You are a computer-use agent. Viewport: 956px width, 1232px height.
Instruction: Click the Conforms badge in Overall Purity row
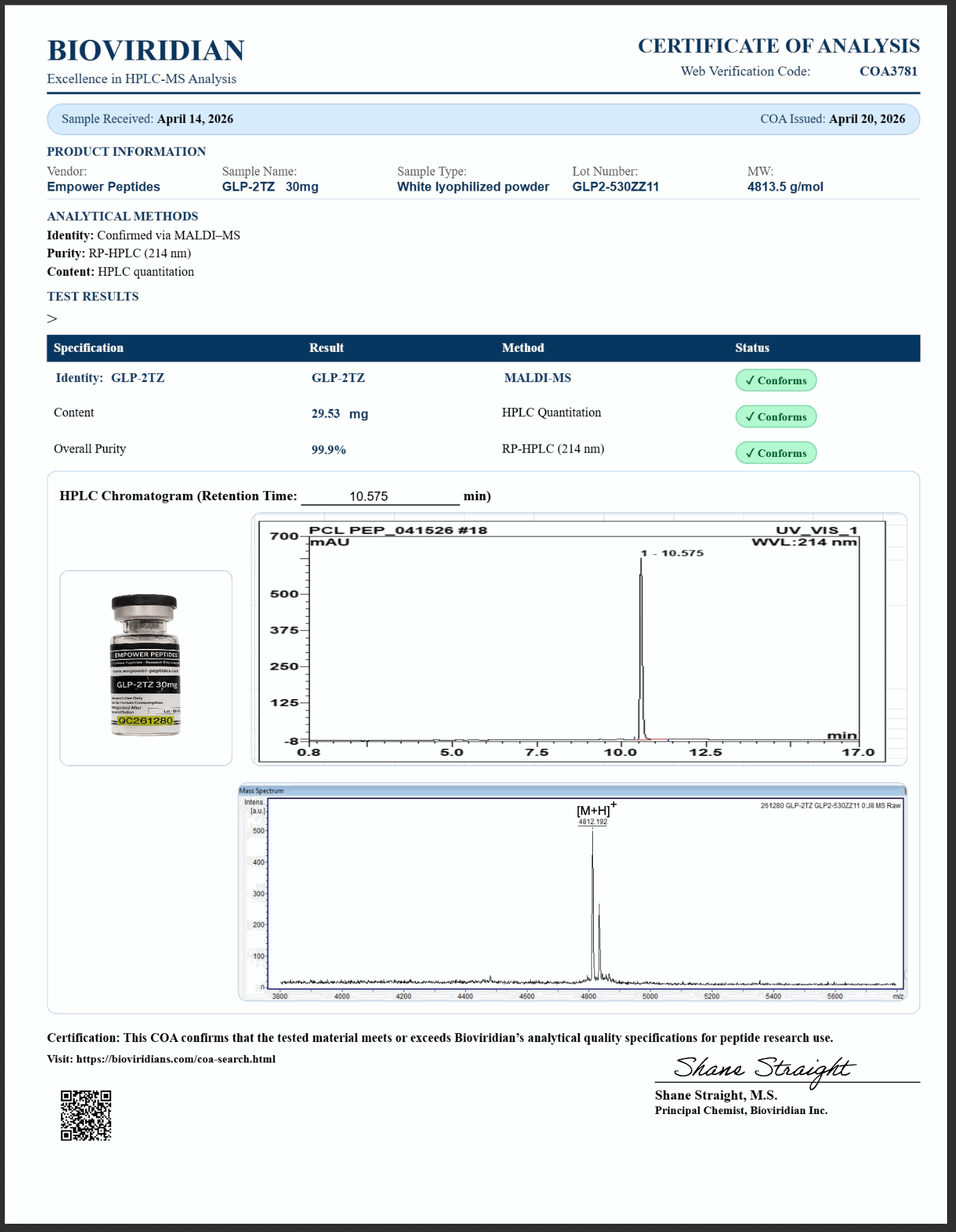click(x=776, y=453)
